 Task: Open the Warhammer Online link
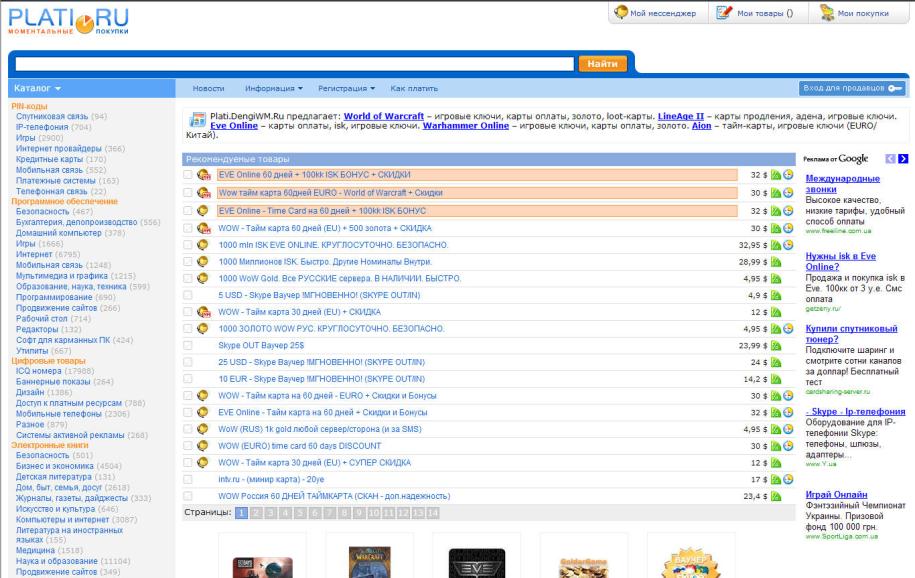tap(466, 126)
